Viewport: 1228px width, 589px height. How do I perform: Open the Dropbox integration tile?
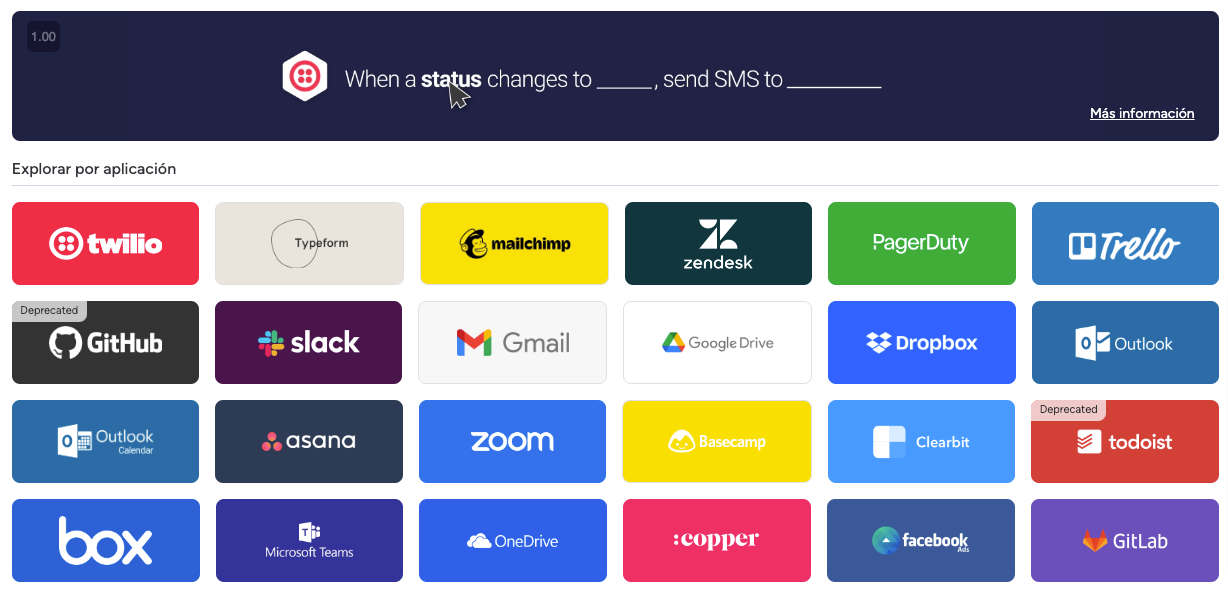pos(922,342)
